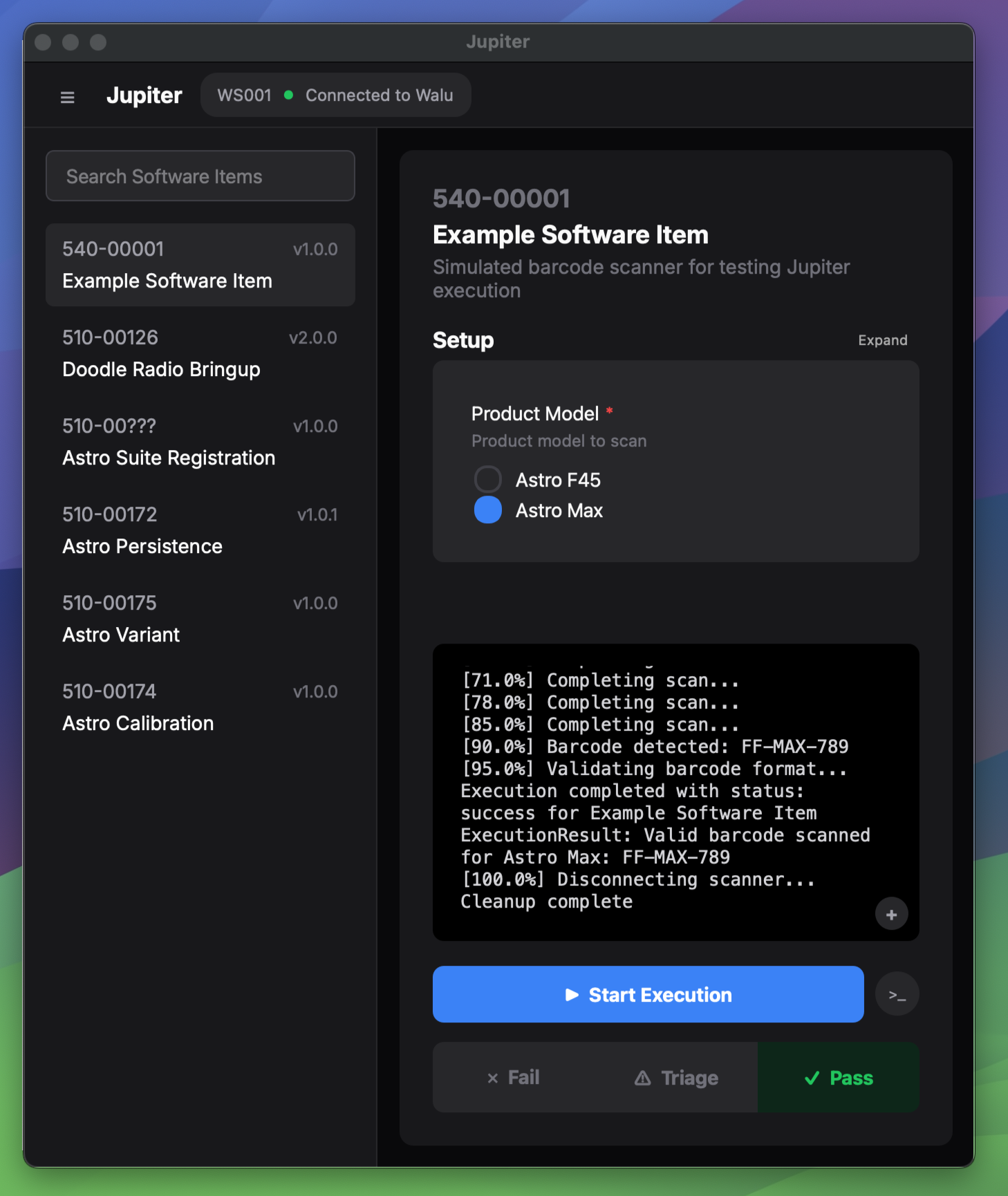The width and height of the screenshot is (1008, 1196).
Task: Select Astro Suite Registration item
Action: pyautogui.click(x=200, y=442)
